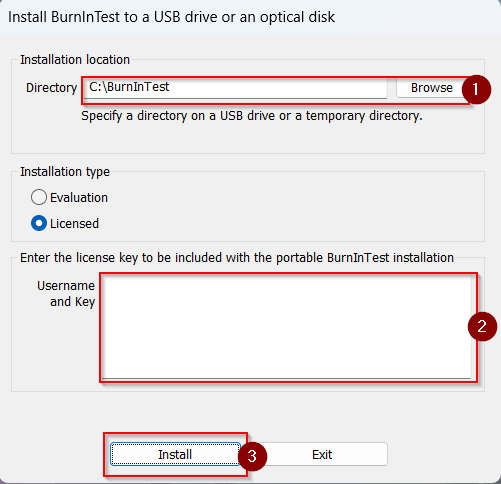Start the installation with Install button
Screen dimensions: 501x484
175,454
